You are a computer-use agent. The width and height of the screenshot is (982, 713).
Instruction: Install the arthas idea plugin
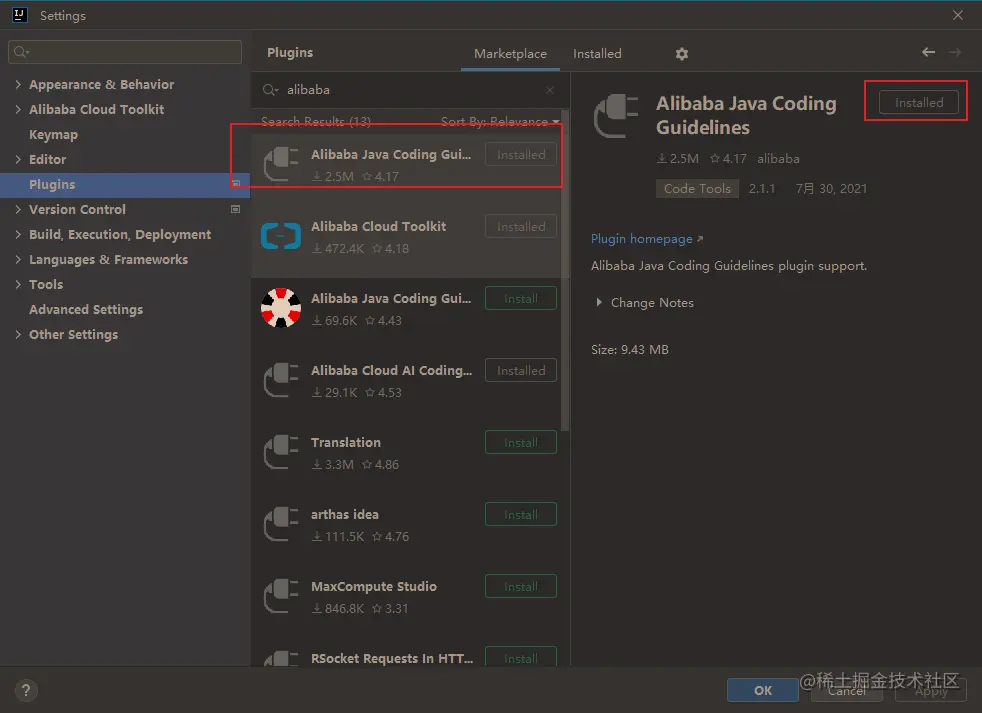click(520, 514)
